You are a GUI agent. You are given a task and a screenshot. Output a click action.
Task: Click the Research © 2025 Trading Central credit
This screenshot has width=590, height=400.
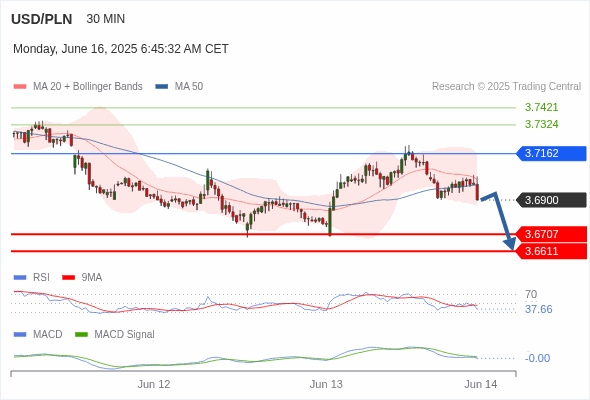tap(506, 87)
